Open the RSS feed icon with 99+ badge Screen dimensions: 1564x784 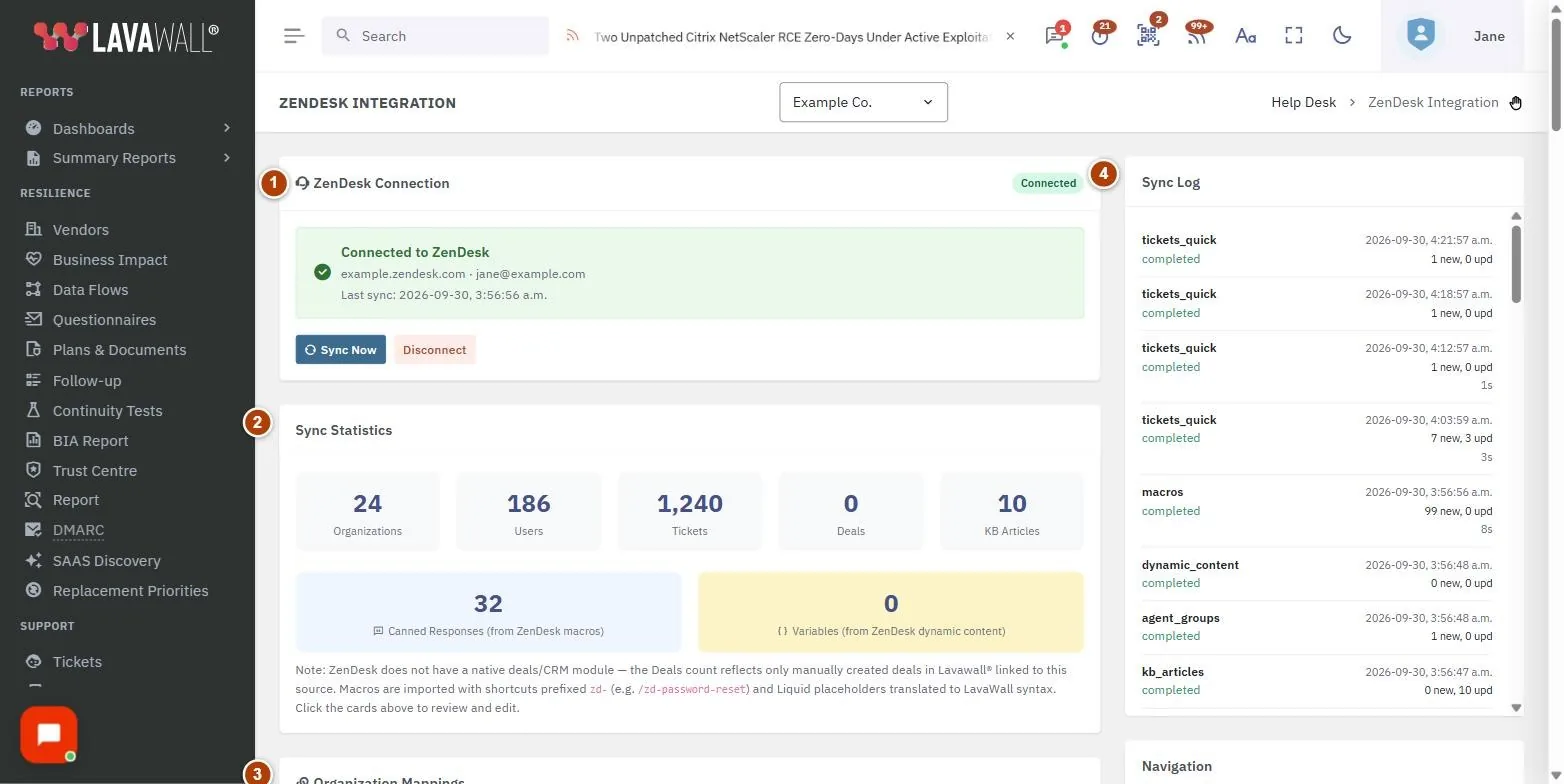[x=1196, y=36]
